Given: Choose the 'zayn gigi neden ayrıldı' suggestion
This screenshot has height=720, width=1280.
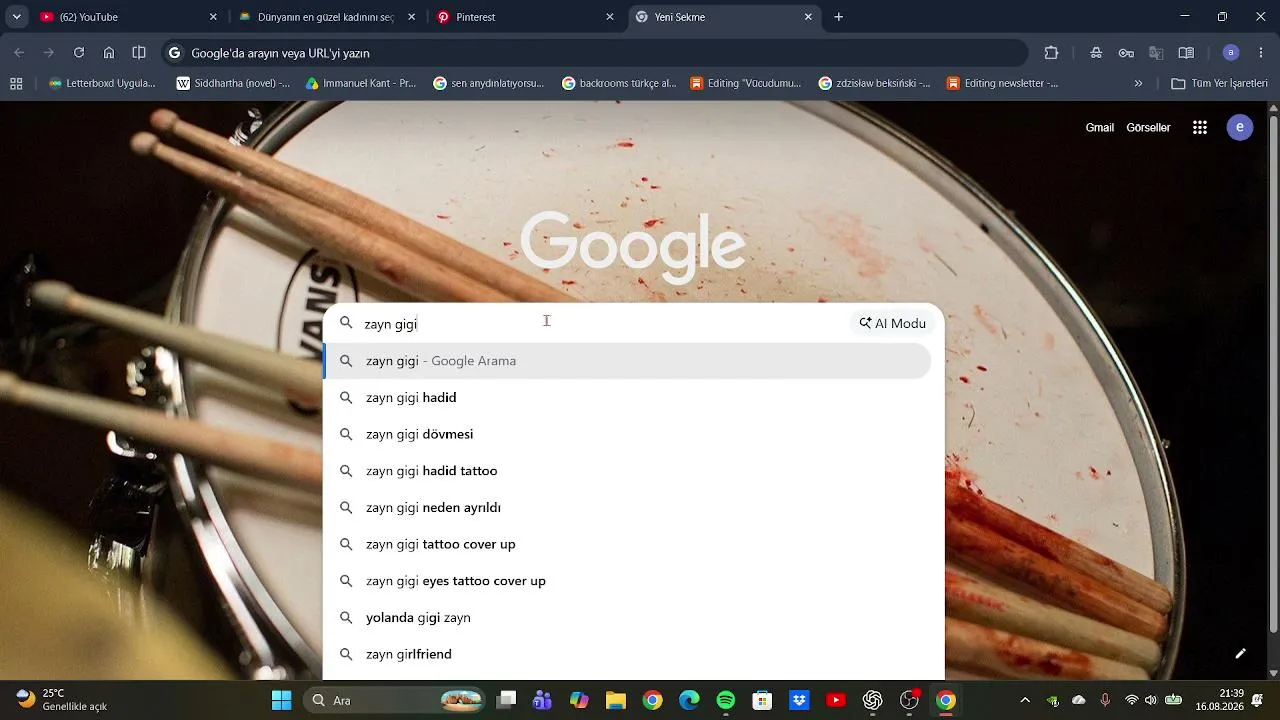Looking at the screenshot, I should (x=628, y=508).
